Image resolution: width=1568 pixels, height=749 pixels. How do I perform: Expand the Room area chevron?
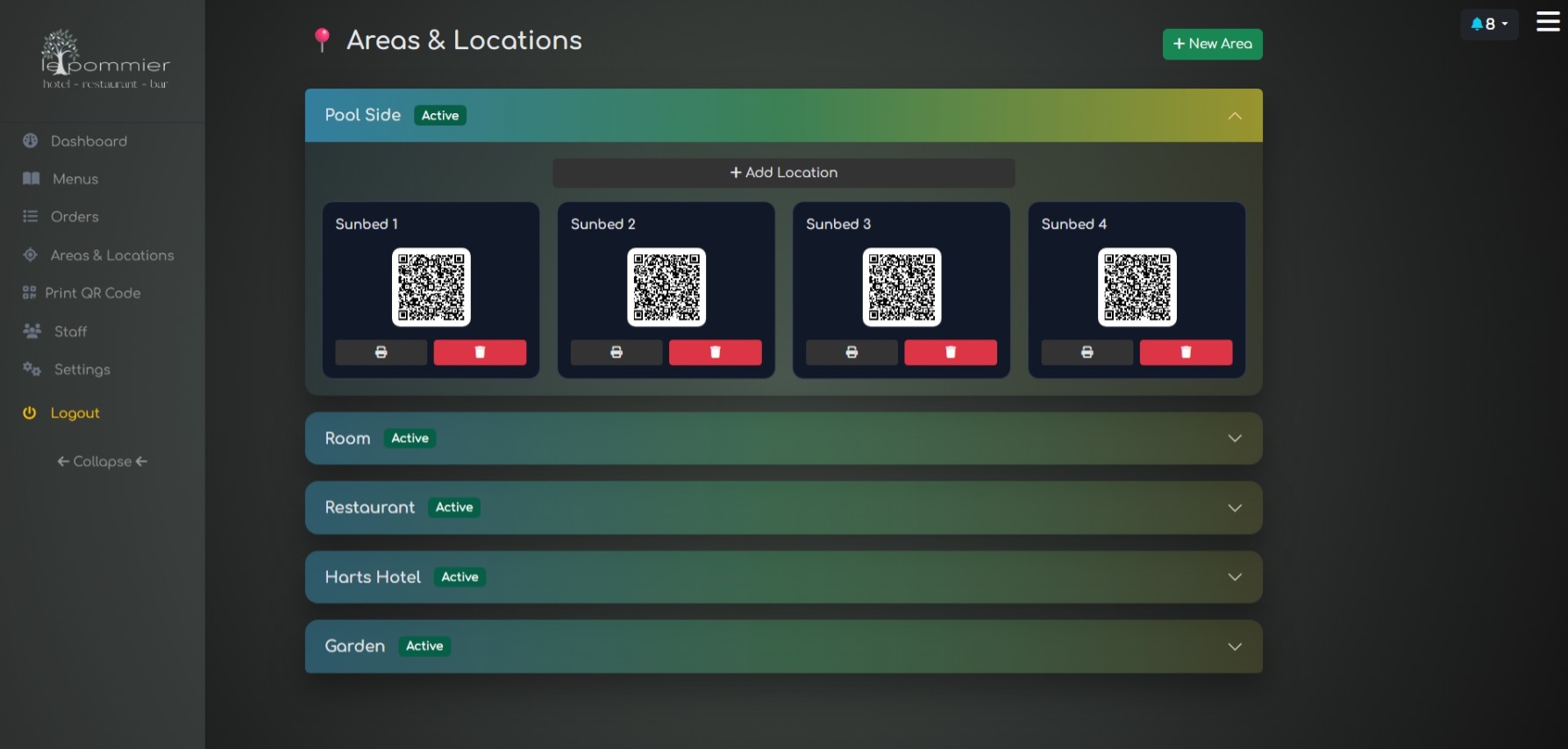coord(1235,438)
